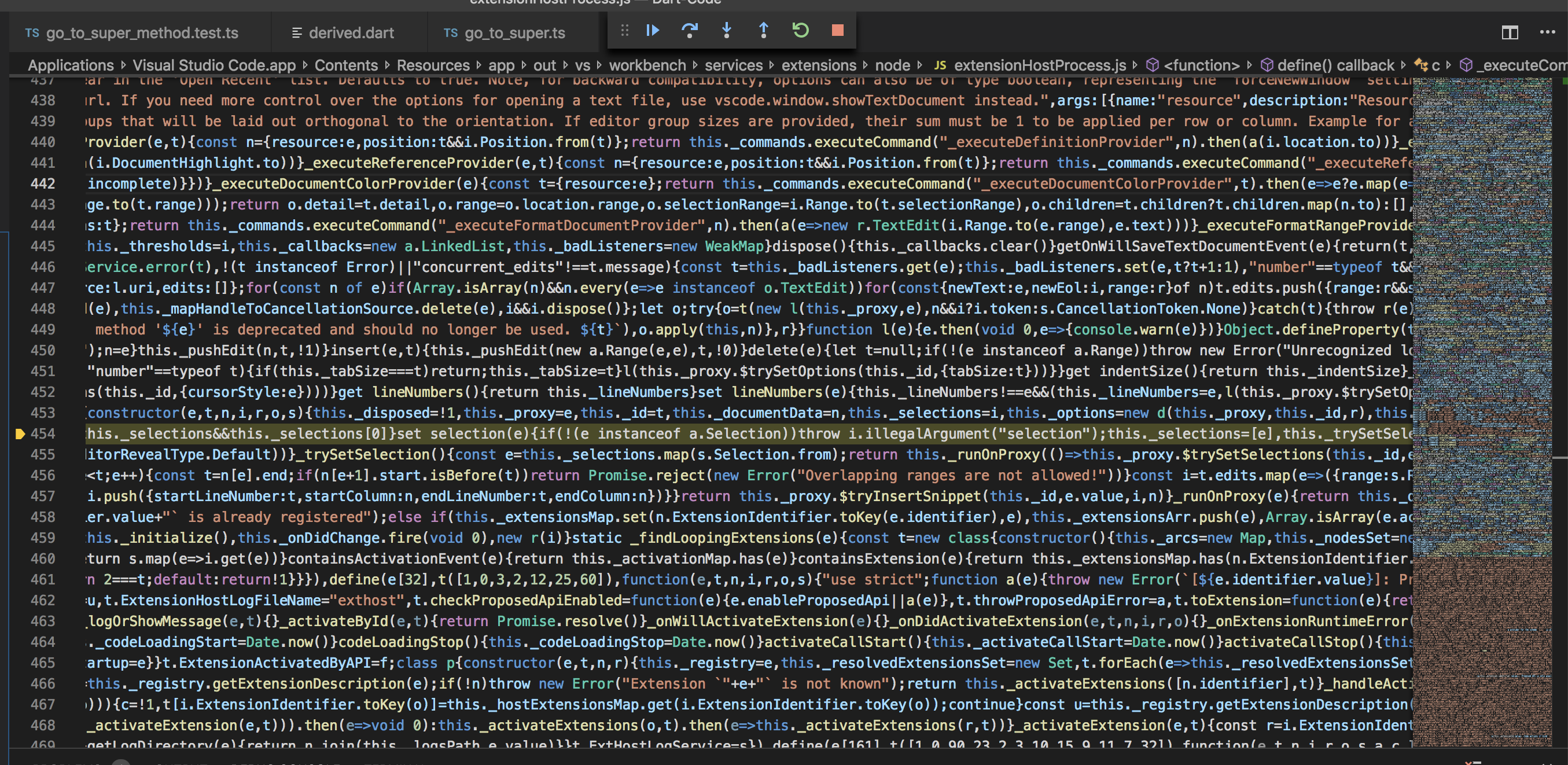Viewport: 1568px width, 765px height.
Task: Stop the debugger with the red square
Action: 838,30
